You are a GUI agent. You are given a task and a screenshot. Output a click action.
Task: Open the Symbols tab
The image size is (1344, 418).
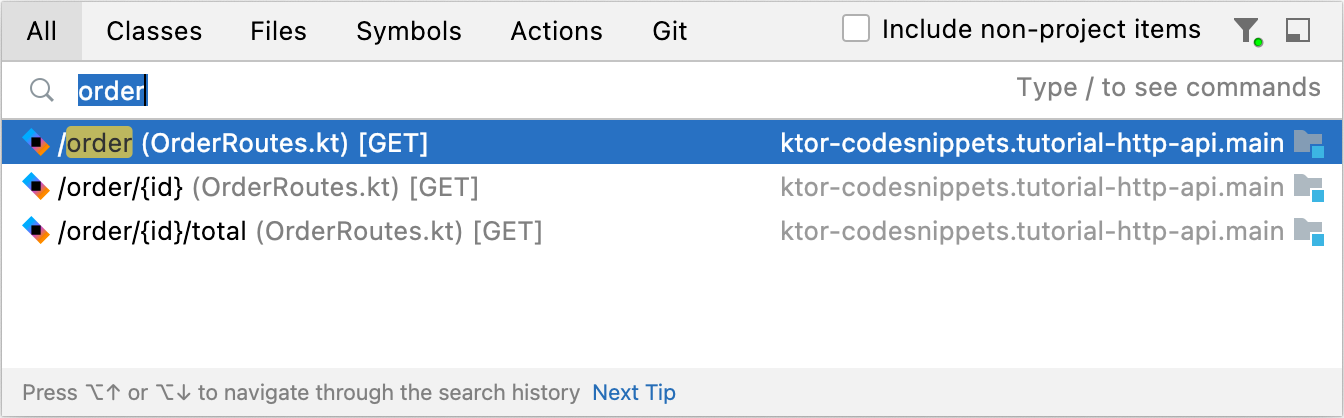point(409,31)
